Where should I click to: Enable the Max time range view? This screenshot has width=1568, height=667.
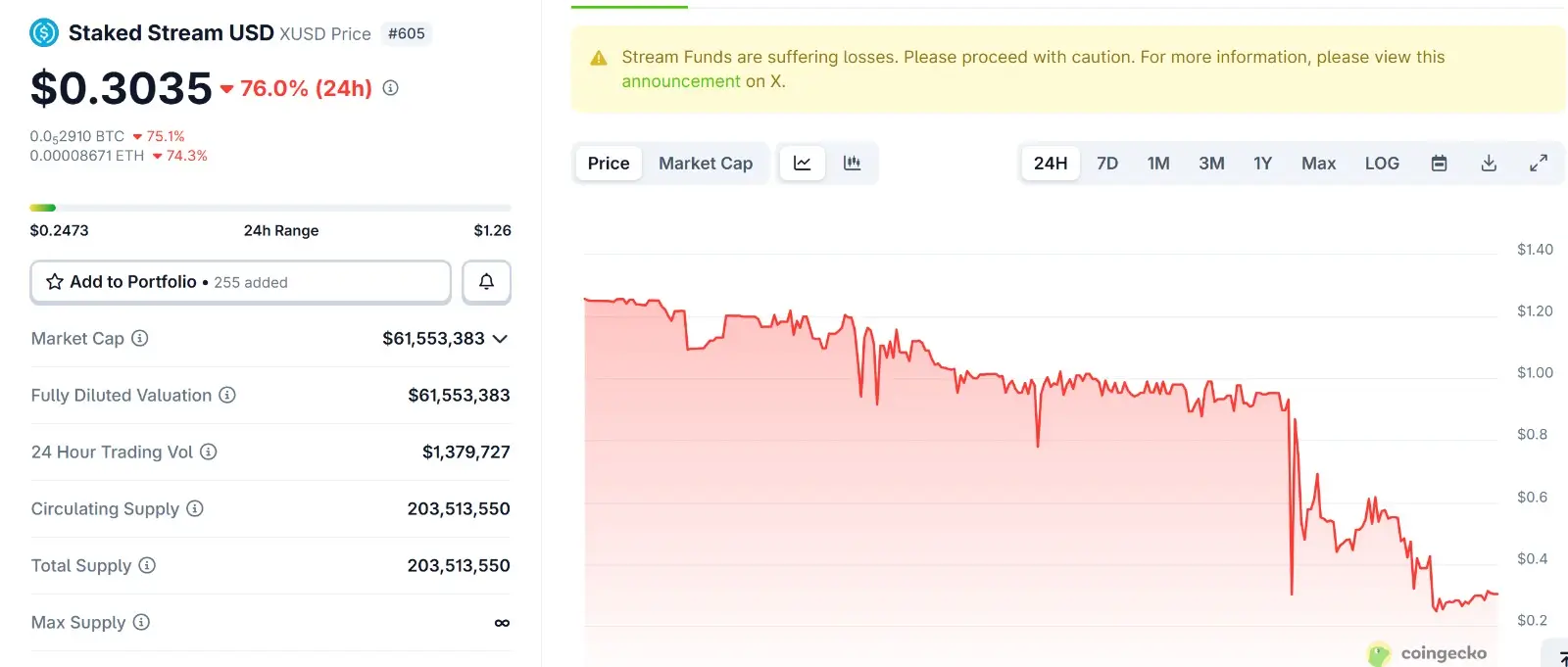(x=1318, y=163)
